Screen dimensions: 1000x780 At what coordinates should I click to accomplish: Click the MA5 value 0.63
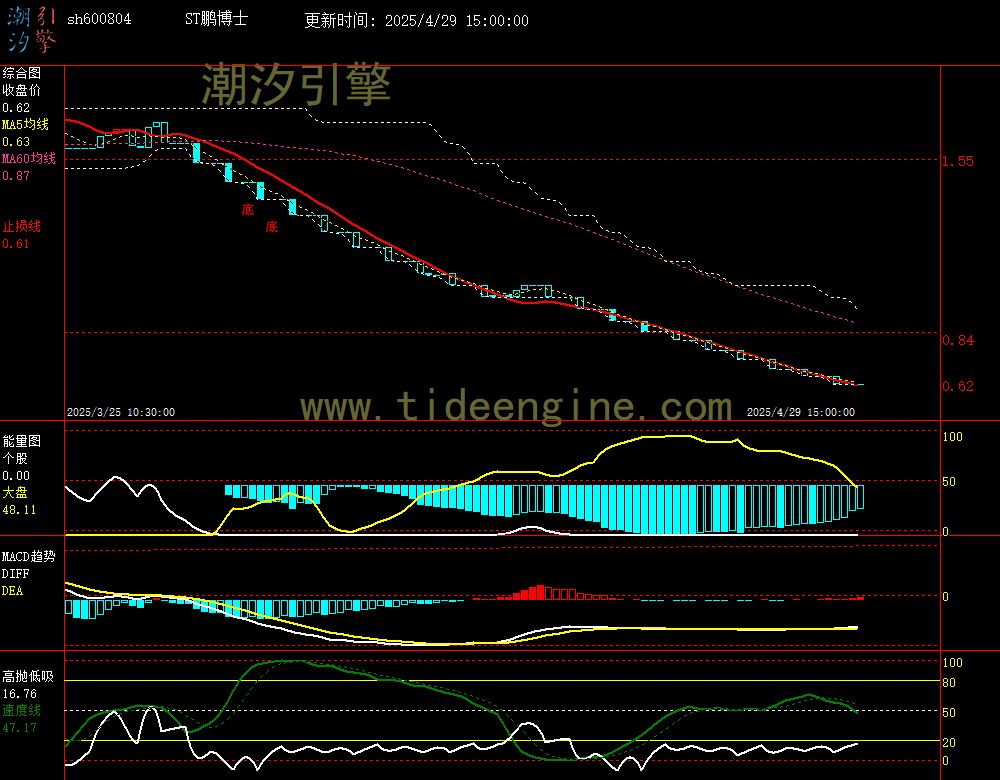point(16,142)
